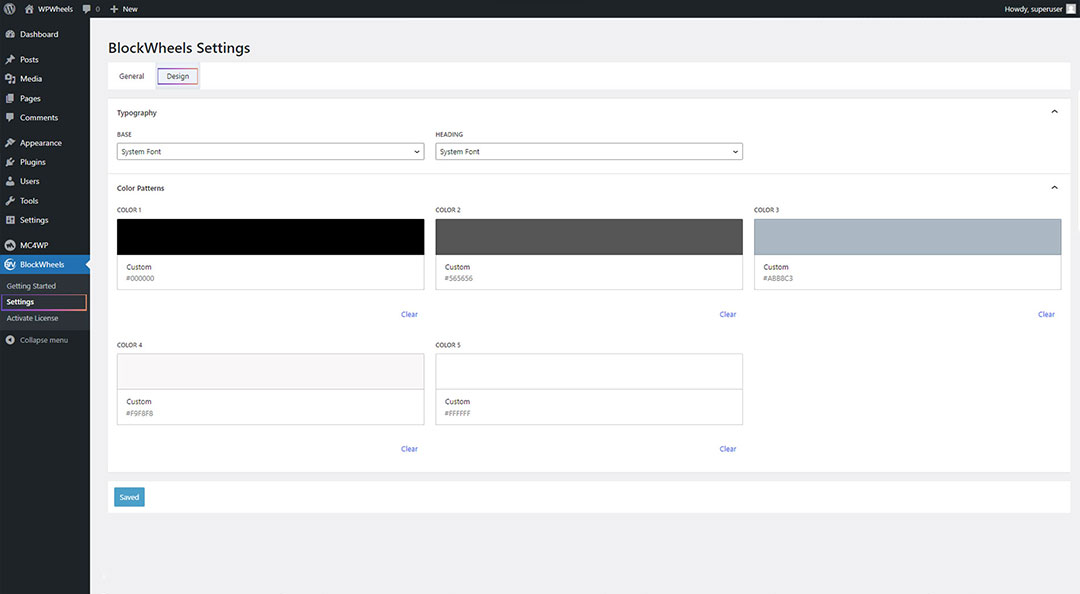Click the WordPress logo icon
The width and height of the screenshot is (1080, 594).
click(10, 9)
